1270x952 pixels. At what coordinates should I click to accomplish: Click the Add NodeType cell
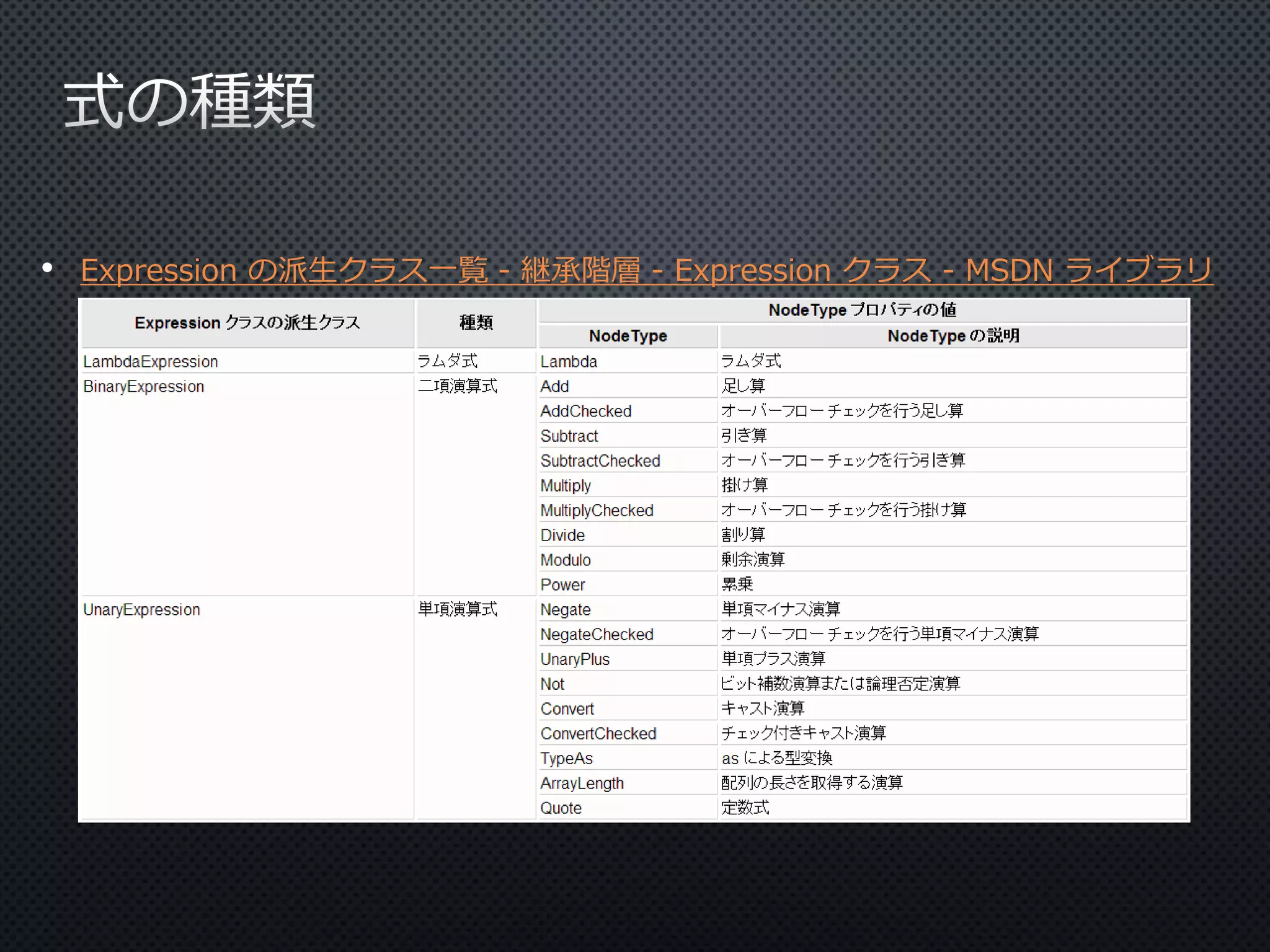coord(628,386)
